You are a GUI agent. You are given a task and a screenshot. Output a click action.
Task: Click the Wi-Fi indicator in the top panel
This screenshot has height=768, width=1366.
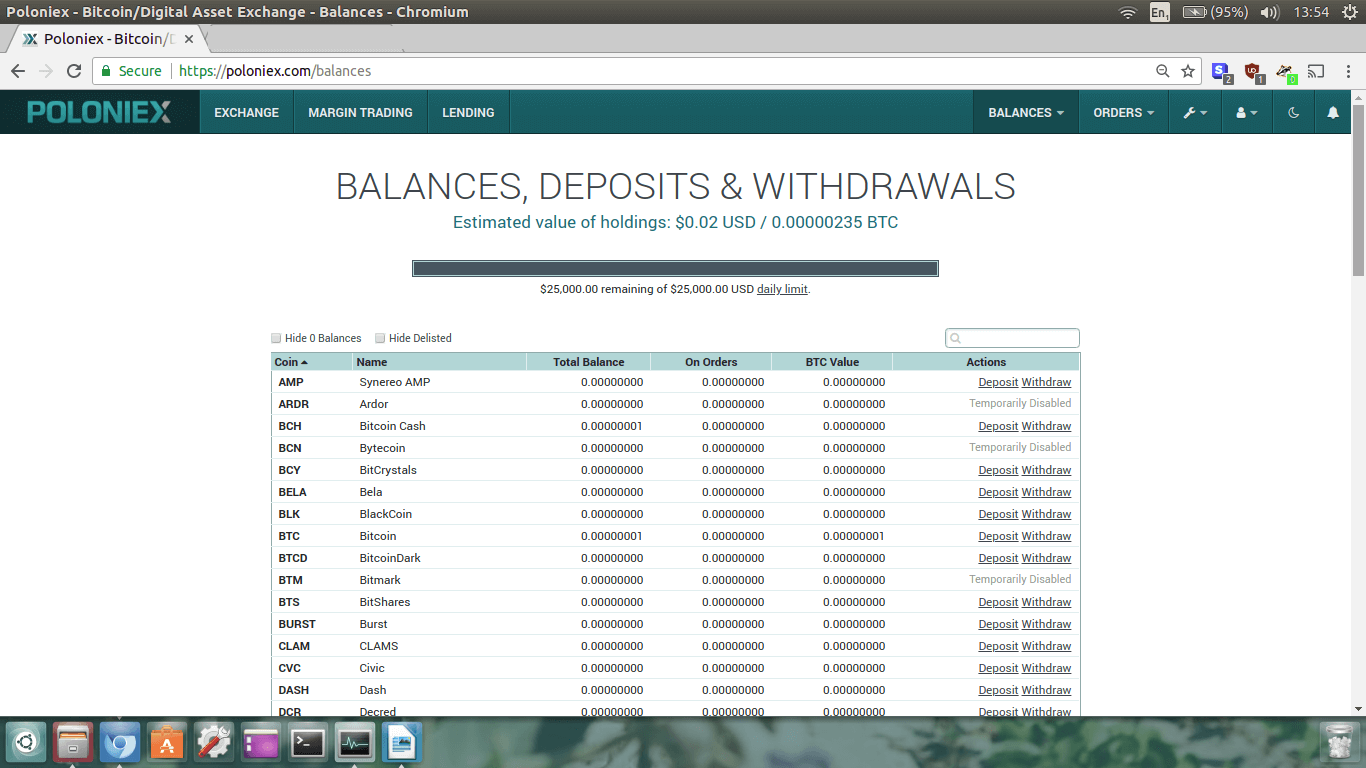tap(1128, 12)
